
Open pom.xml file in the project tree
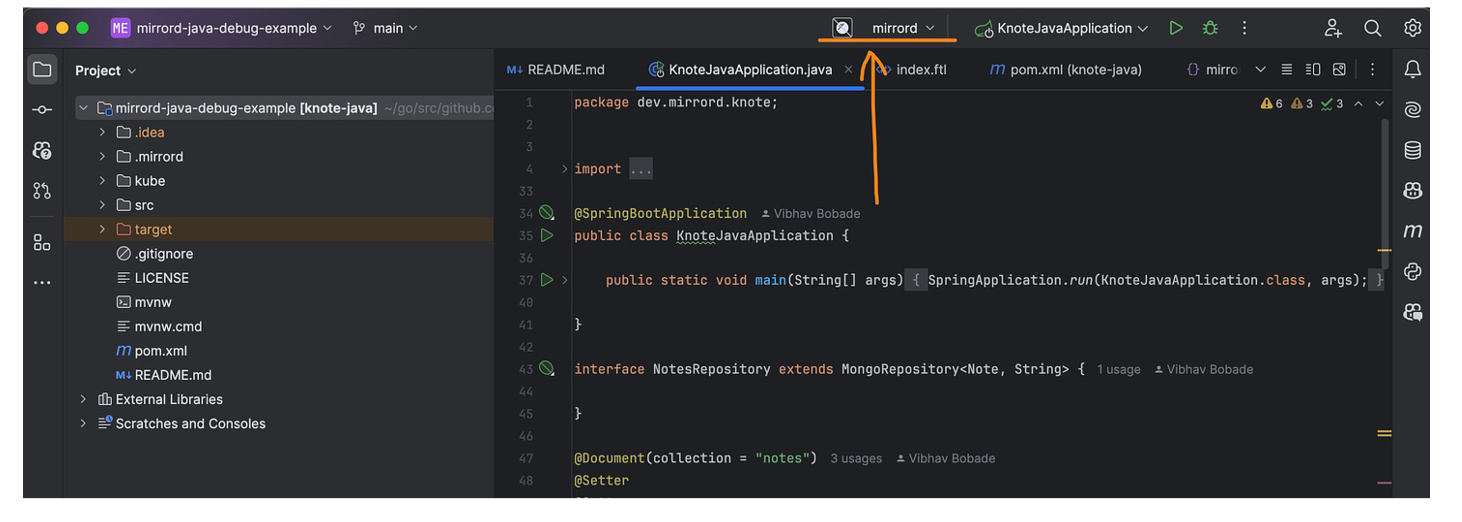[160, 351]
